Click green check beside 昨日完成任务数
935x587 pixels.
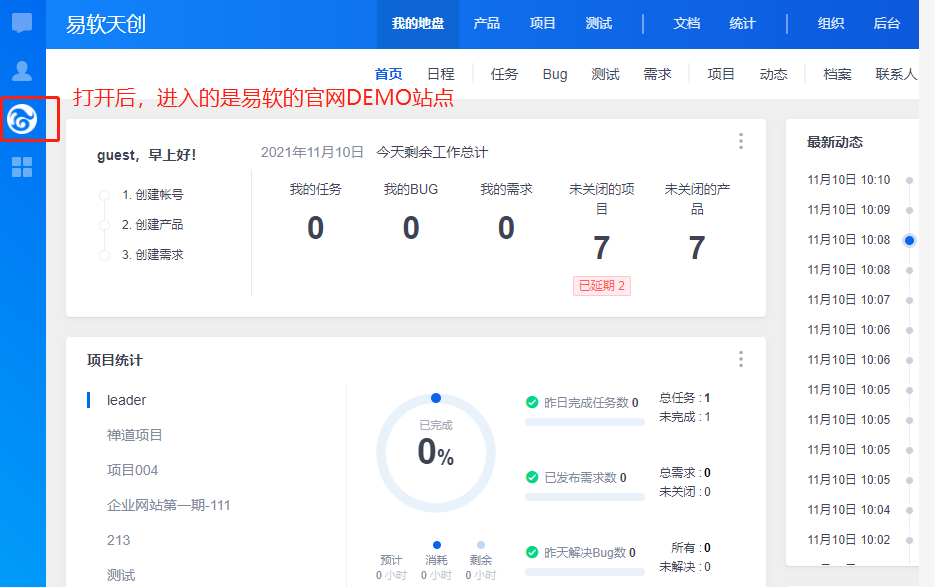[532, 402]
